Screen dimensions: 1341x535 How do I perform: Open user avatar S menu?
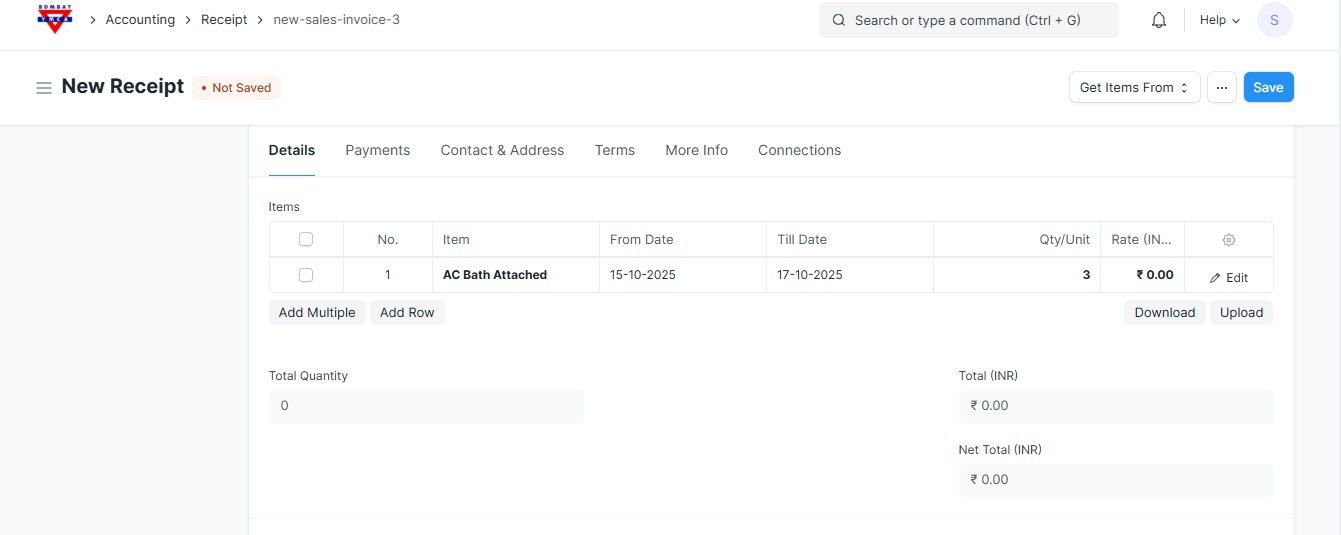(x=1274, y=20)
